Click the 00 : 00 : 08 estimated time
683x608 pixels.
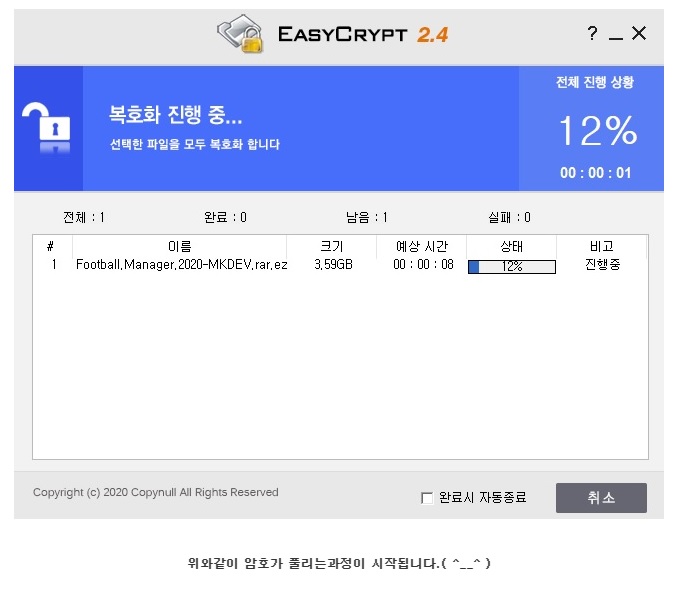(x=423, y=264)
